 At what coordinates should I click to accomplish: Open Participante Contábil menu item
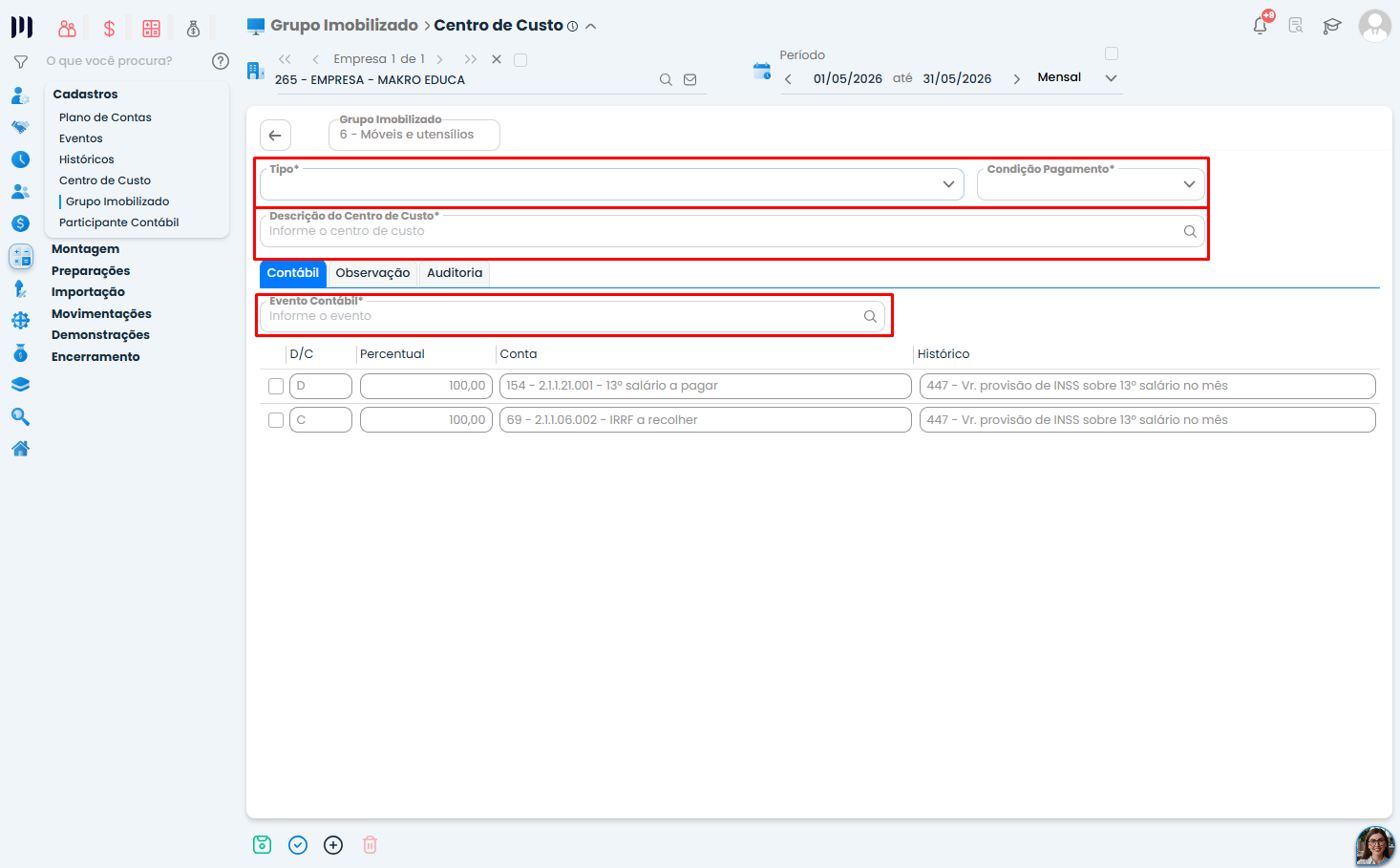tap(119, 222)
